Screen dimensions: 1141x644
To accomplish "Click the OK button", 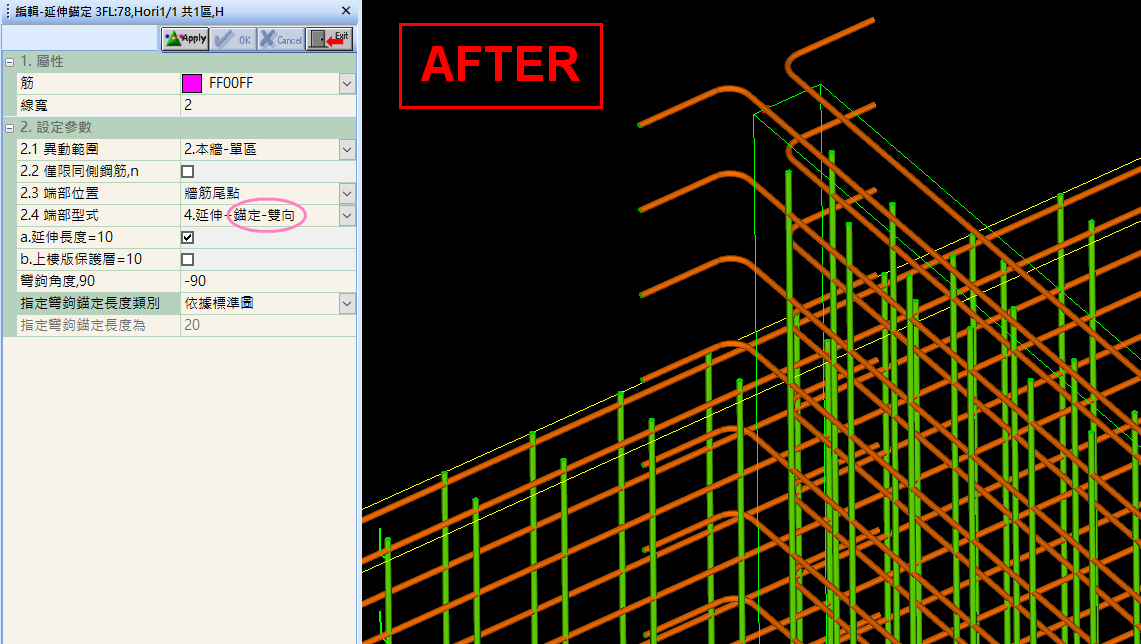I will pyautogui.click(x=233, y=39).
